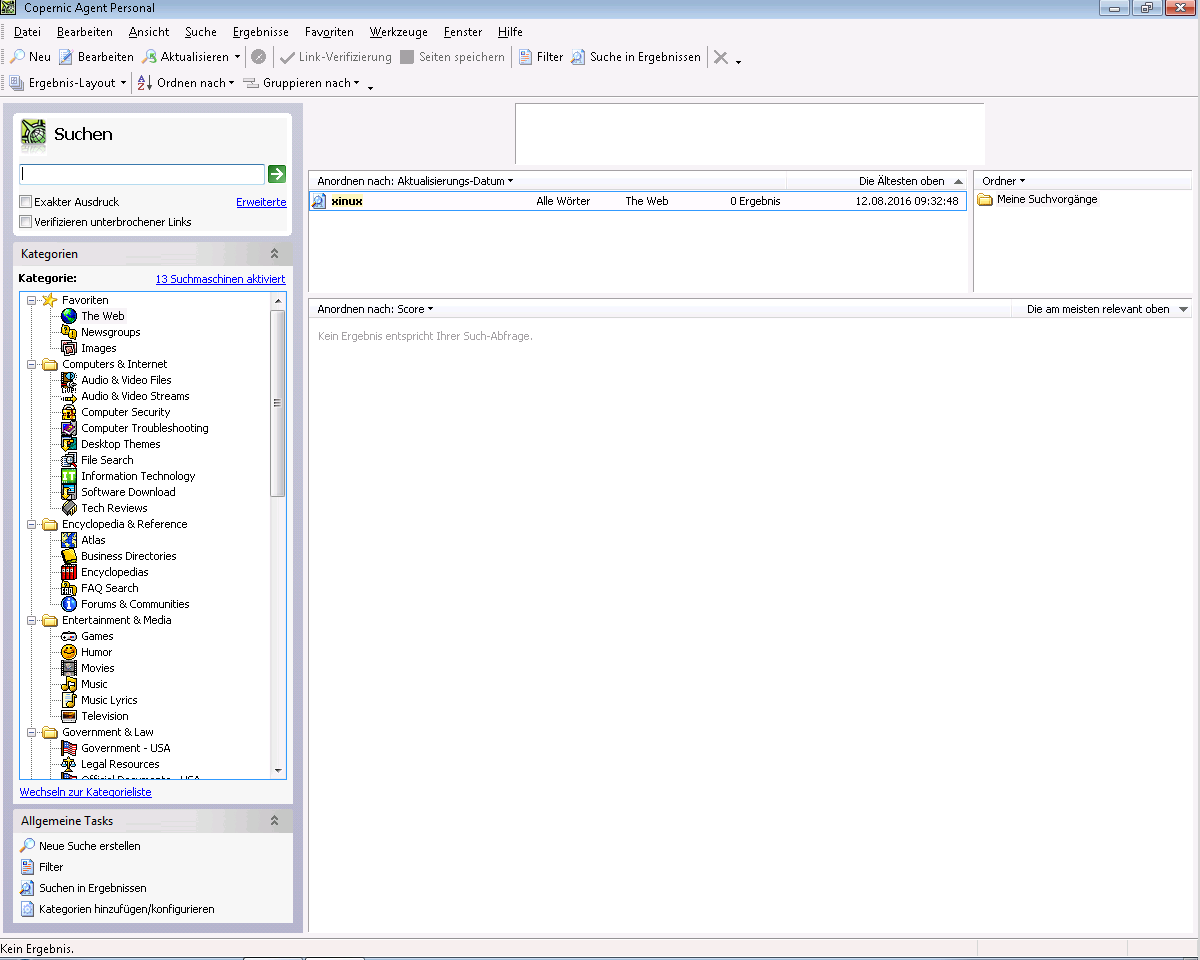Open the Favoriten menu
Image resolution: width=1200 pixels, height=960 pixels.
329,32
